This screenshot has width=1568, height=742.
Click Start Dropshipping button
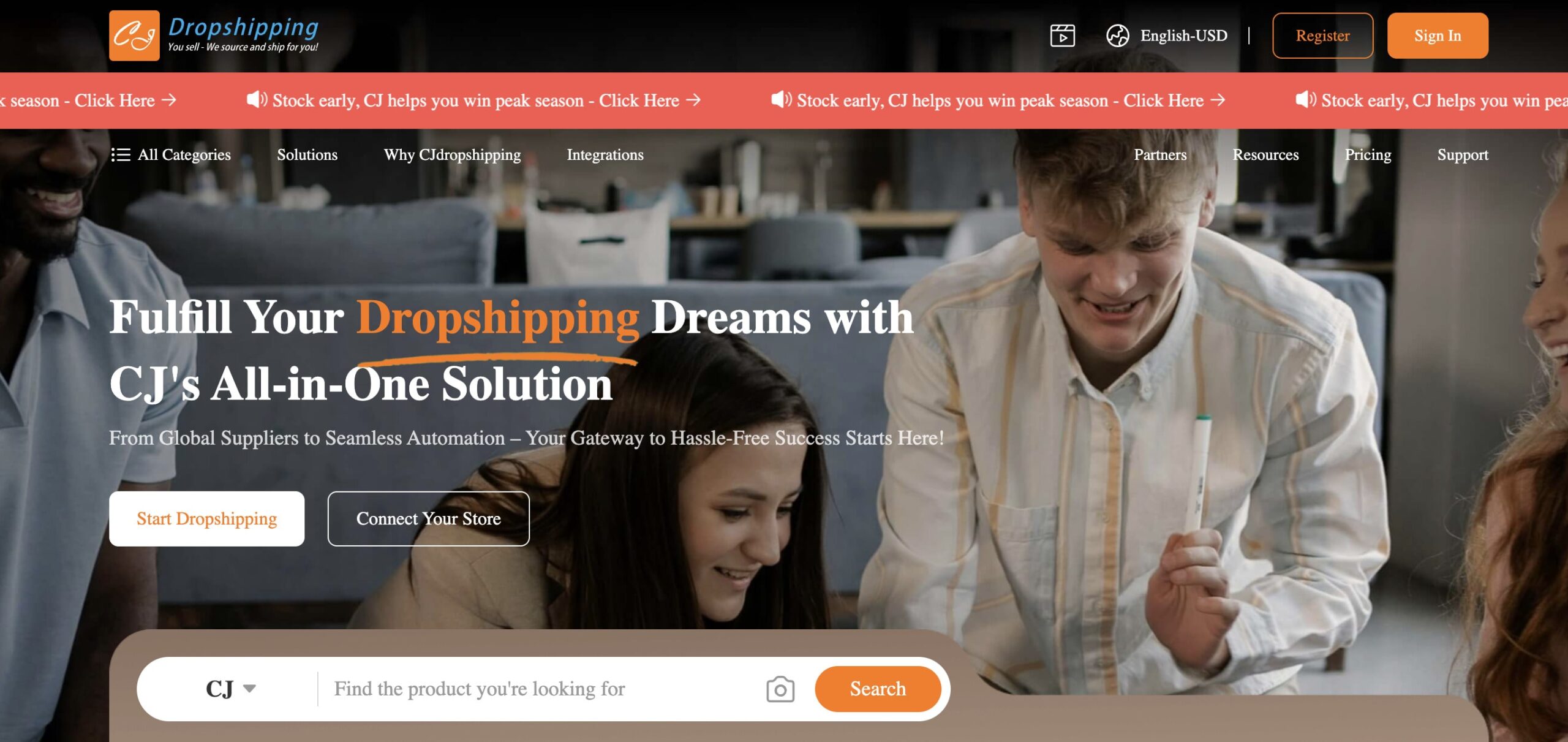click(x=206, y=518)
